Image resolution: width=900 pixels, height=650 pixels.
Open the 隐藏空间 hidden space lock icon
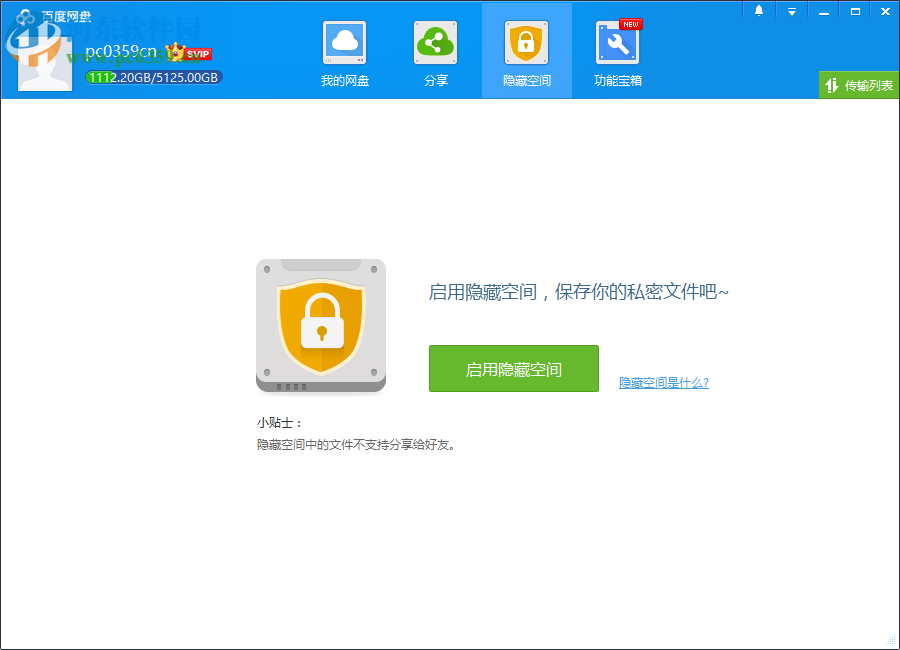526,42
